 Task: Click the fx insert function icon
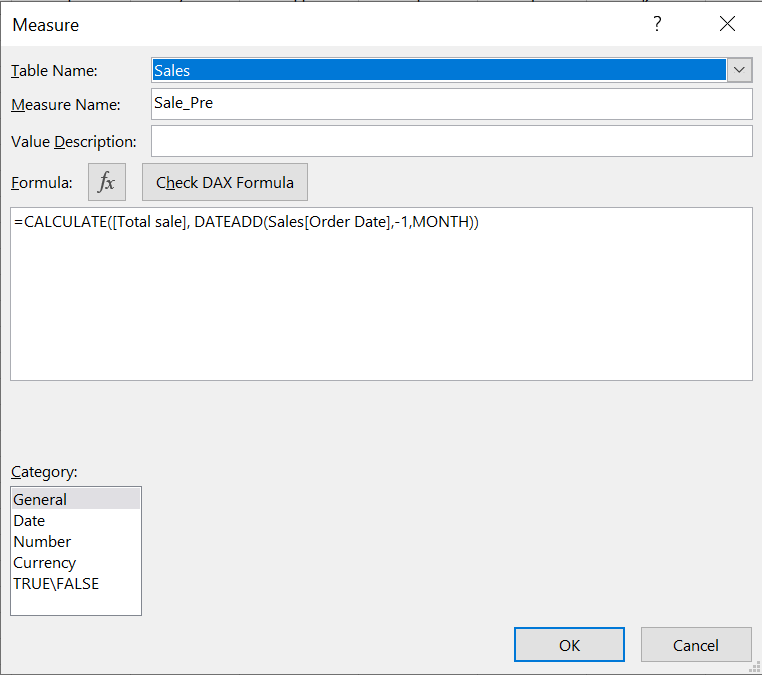[x=107, y=183]
